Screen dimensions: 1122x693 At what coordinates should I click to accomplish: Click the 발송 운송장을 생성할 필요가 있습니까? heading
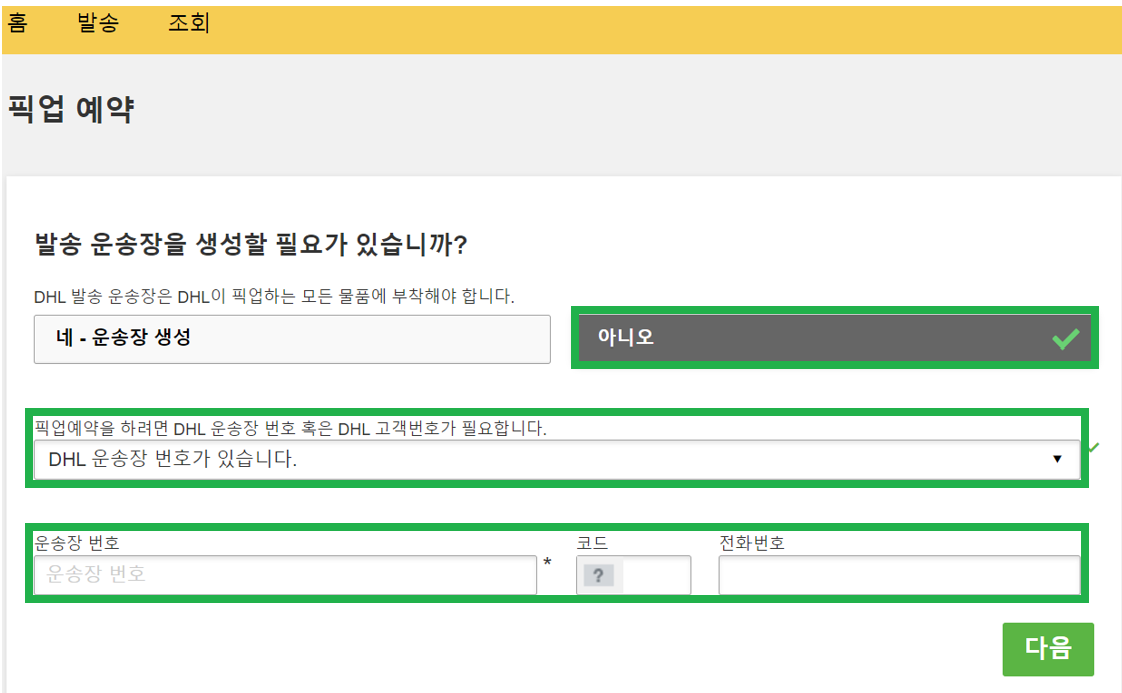point(250,245)
